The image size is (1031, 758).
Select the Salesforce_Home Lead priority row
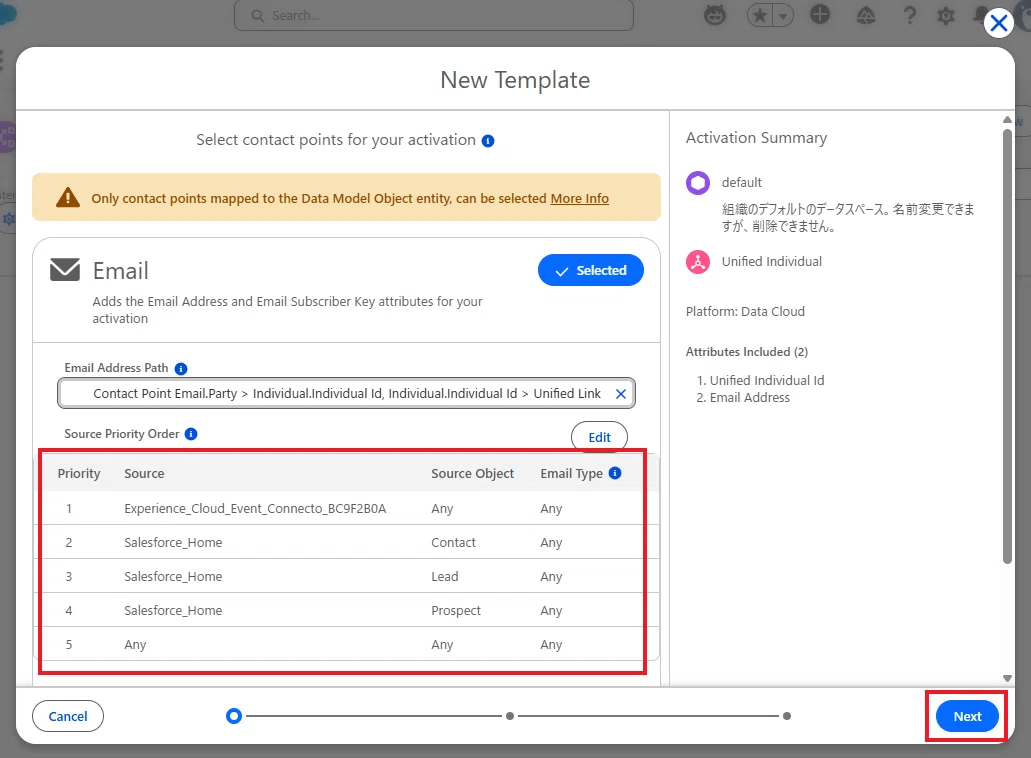tap(343, 577)
